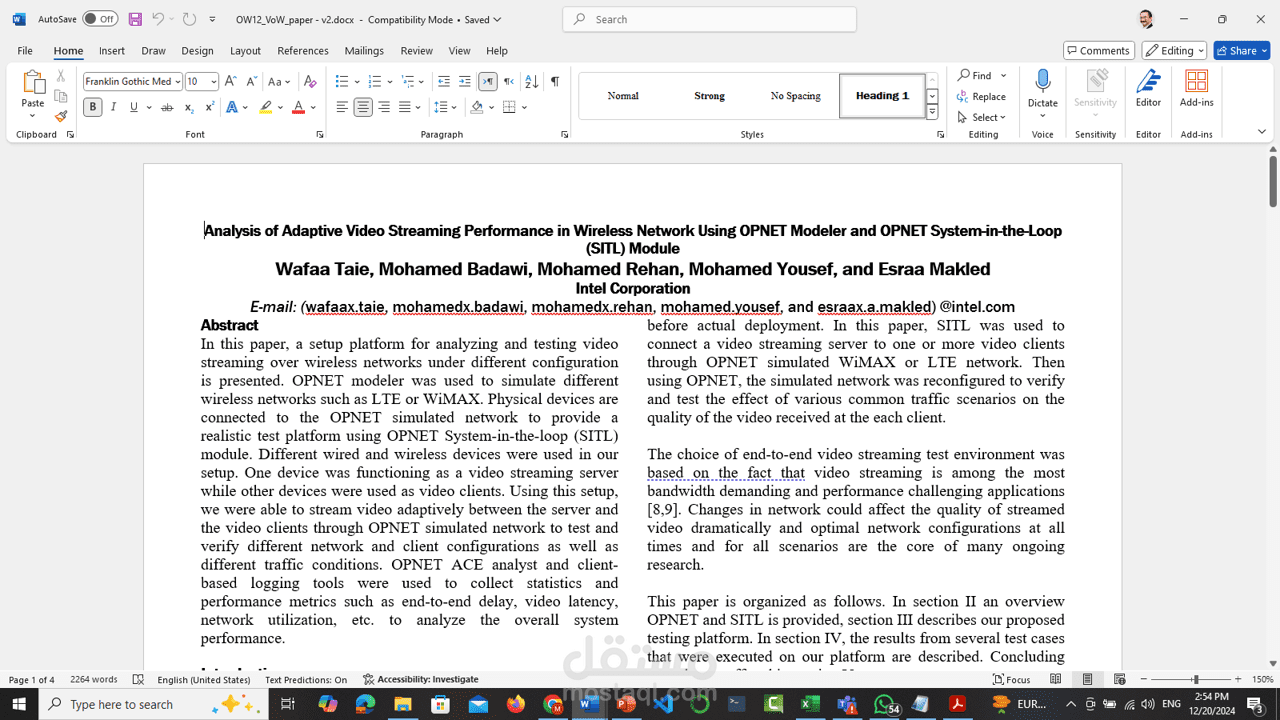Screen dimensions: 1280x720
Task: Open the Select dropdown in Editing group
Action: (x=981, y=117)
